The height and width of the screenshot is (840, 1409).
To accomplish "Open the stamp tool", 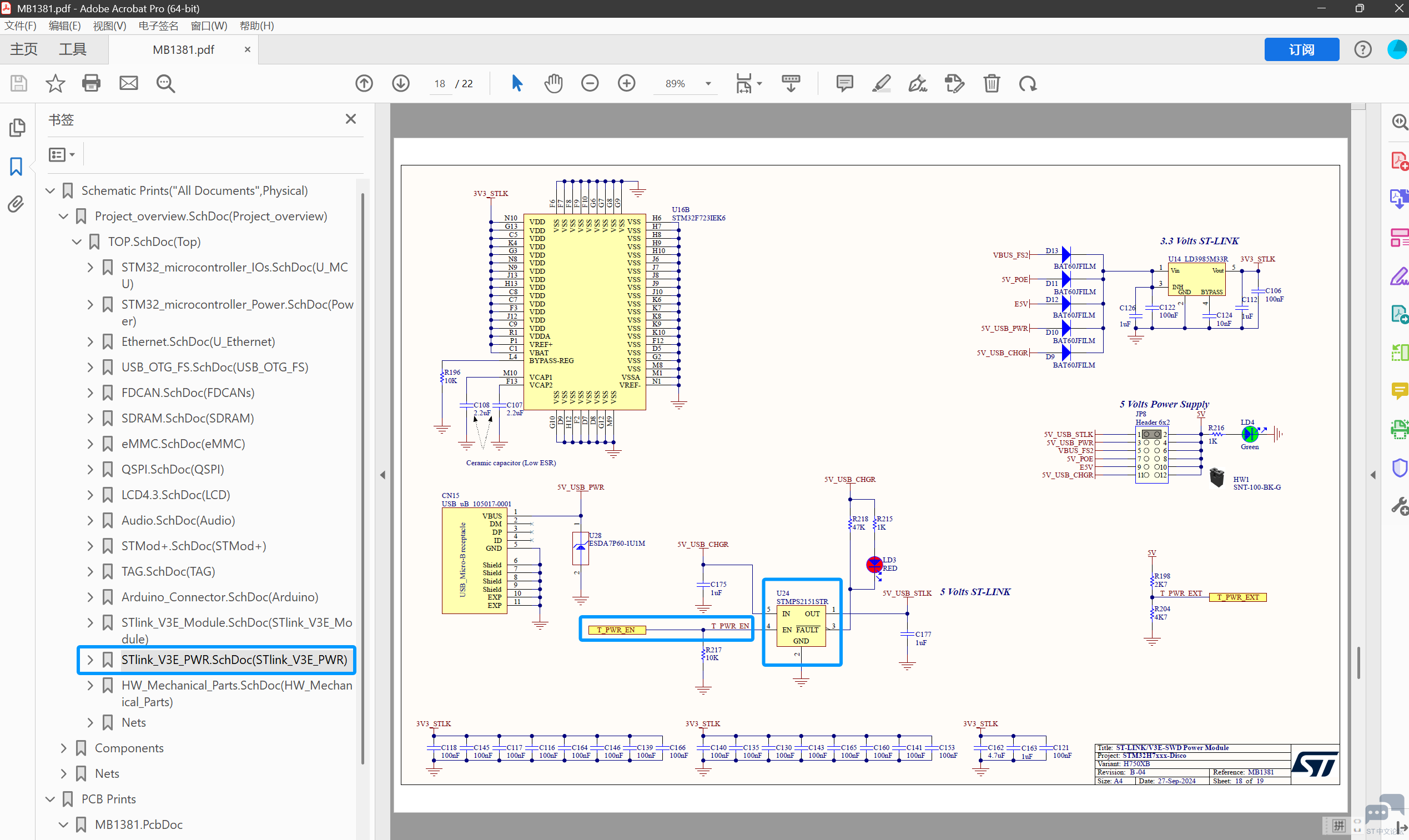I will 955,84.
